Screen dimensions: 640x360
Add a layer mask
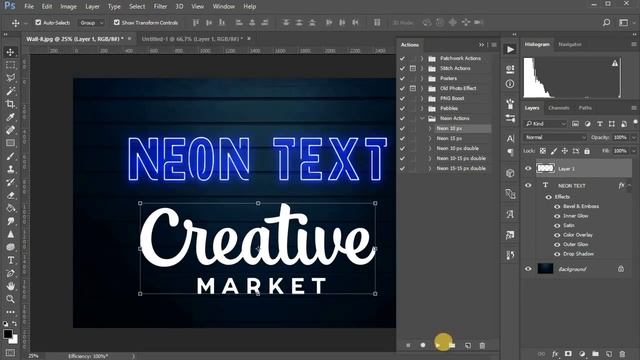(x=568, y=353)
